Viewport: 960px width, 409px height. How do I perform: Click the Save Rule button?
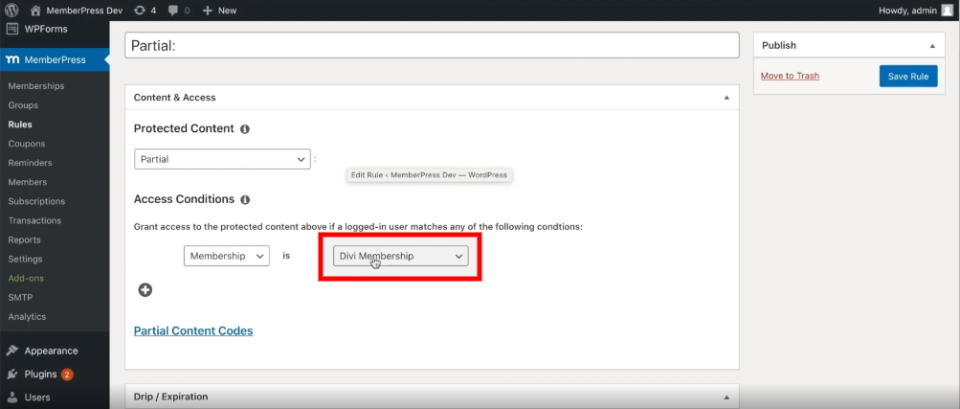(x=908, y=76)
